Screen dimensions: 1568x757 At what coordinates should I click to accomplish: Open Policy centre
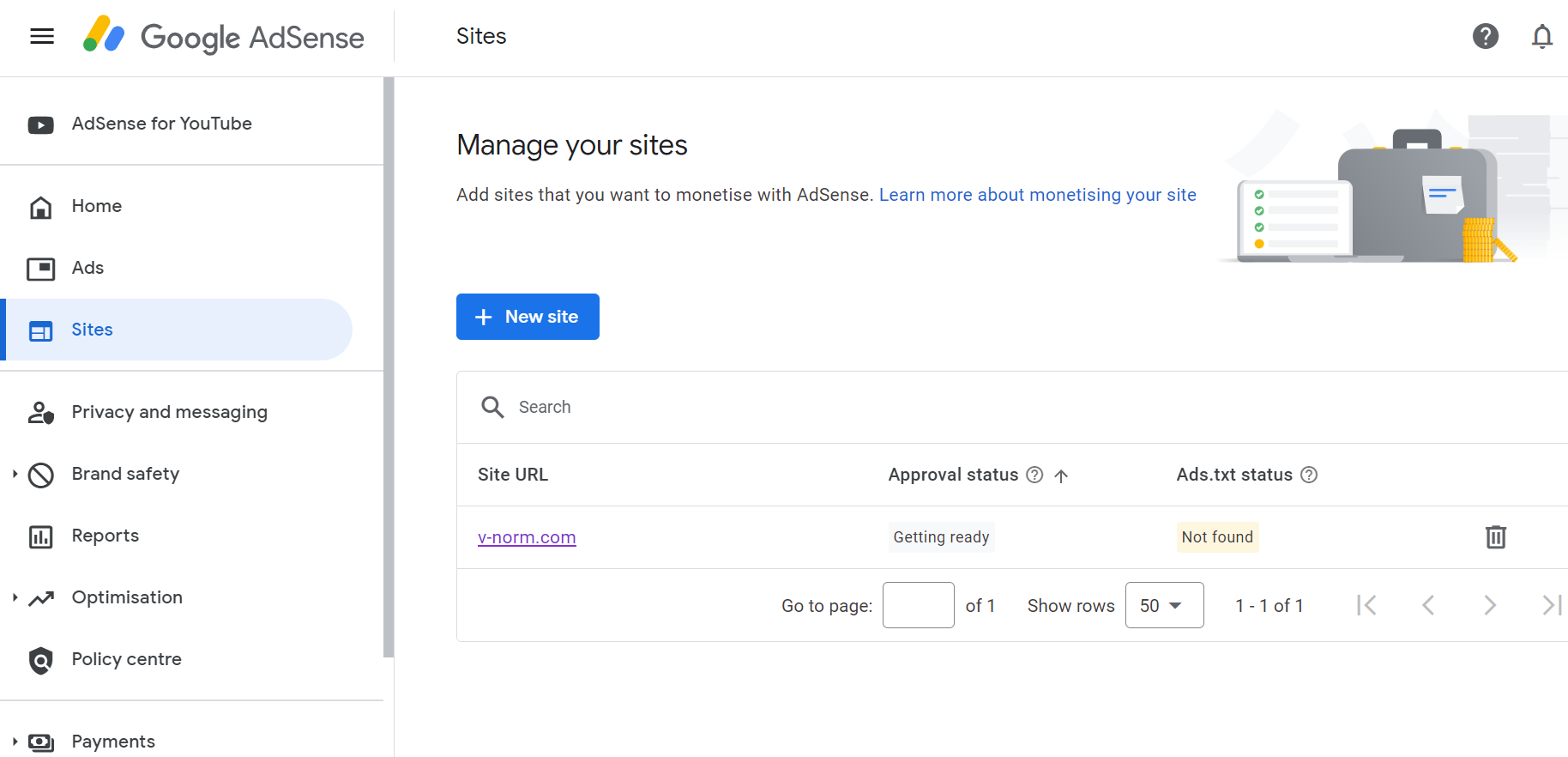[127, 659]
